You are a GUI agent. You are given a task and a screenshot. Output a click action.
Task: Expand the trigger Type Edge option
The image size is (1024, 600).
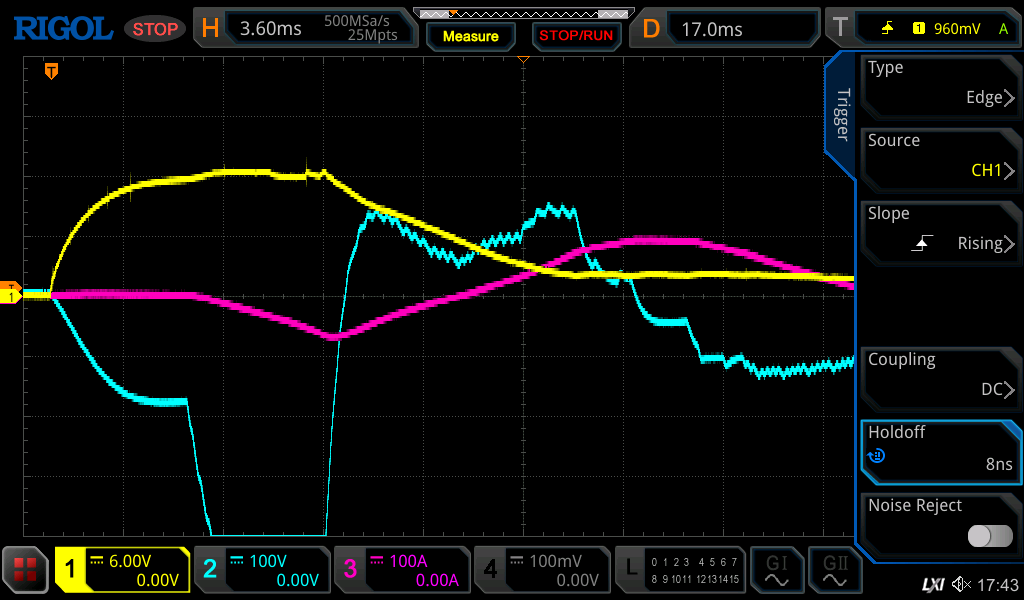pyautogui.click(x=939, y=84)
